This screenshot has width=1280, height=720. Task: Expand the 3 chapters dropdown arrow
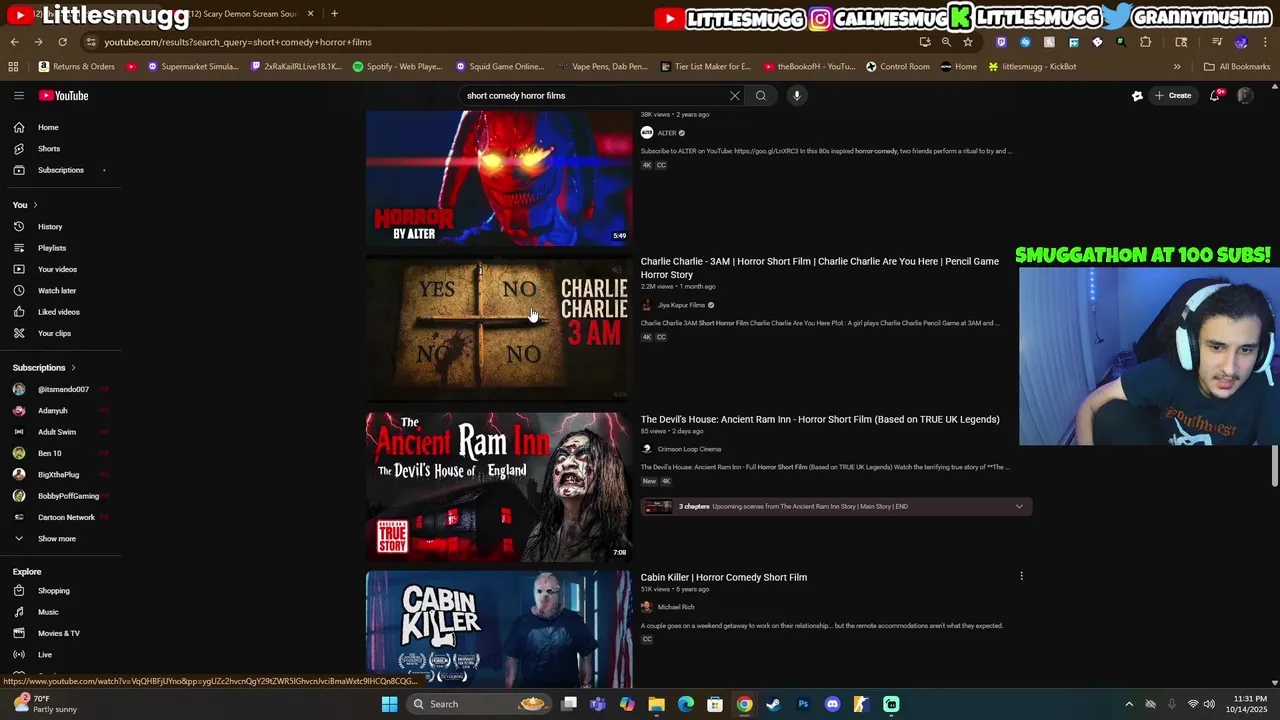pyautogui.click(x=1019, y=507)
